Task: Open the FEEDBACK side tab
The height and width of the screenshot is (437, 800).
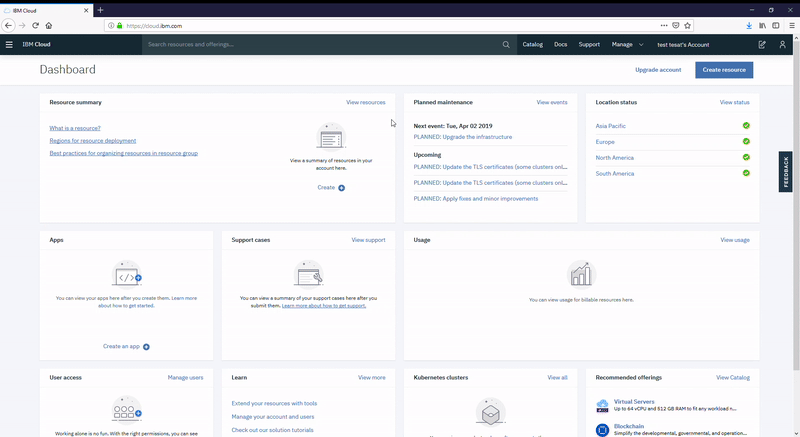Action: tap(786, 172)
